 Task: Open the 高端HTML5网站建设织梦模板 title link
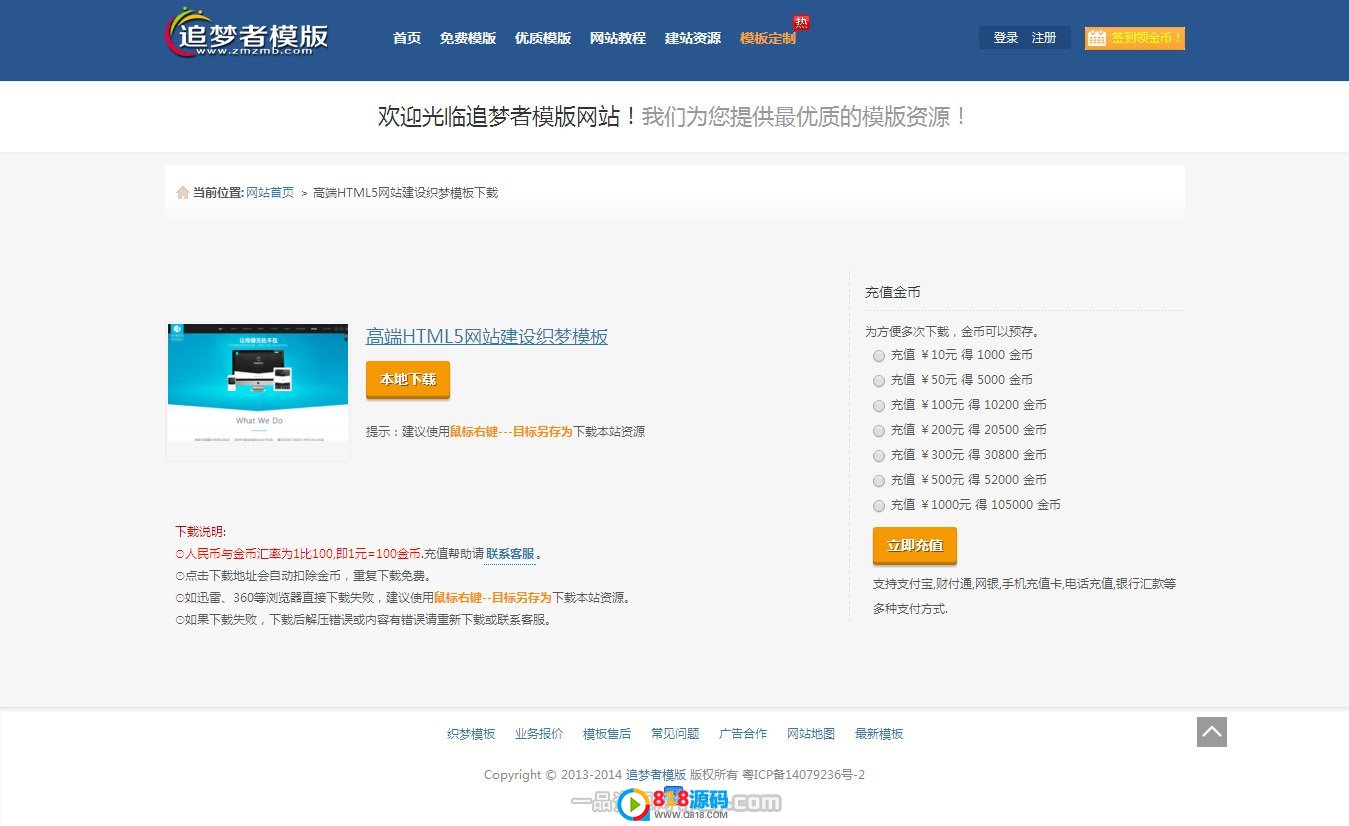pos(487,337)
